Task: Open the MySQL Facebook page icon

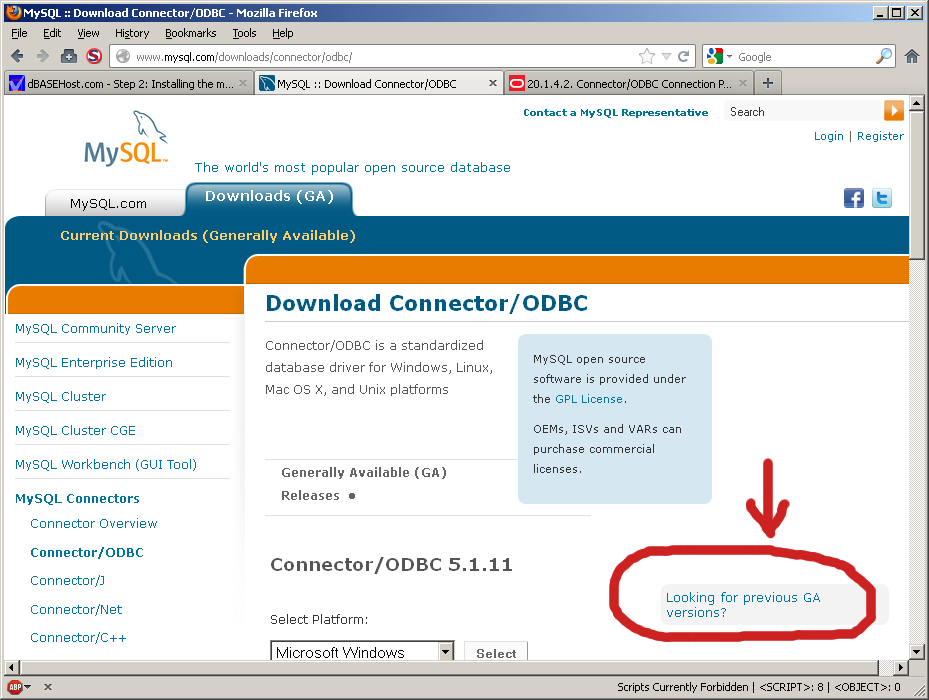Action: (x=854, y=198)
